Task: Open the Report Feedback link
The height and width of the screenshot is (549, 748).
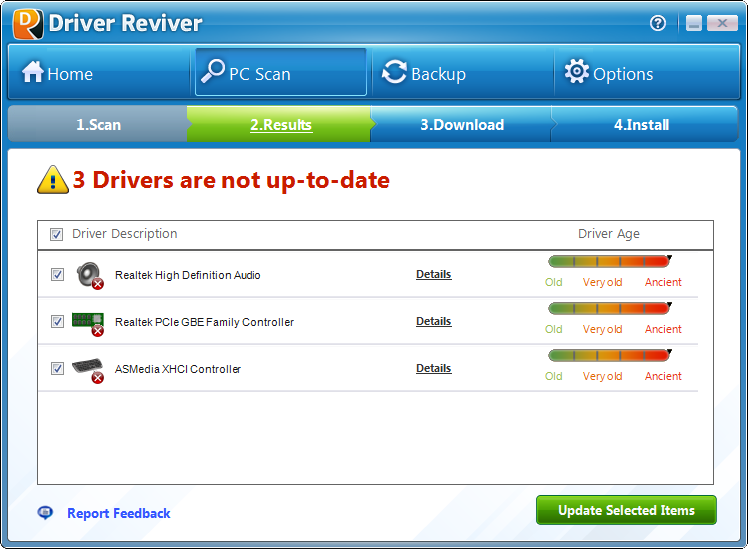Action: [118, 513]
